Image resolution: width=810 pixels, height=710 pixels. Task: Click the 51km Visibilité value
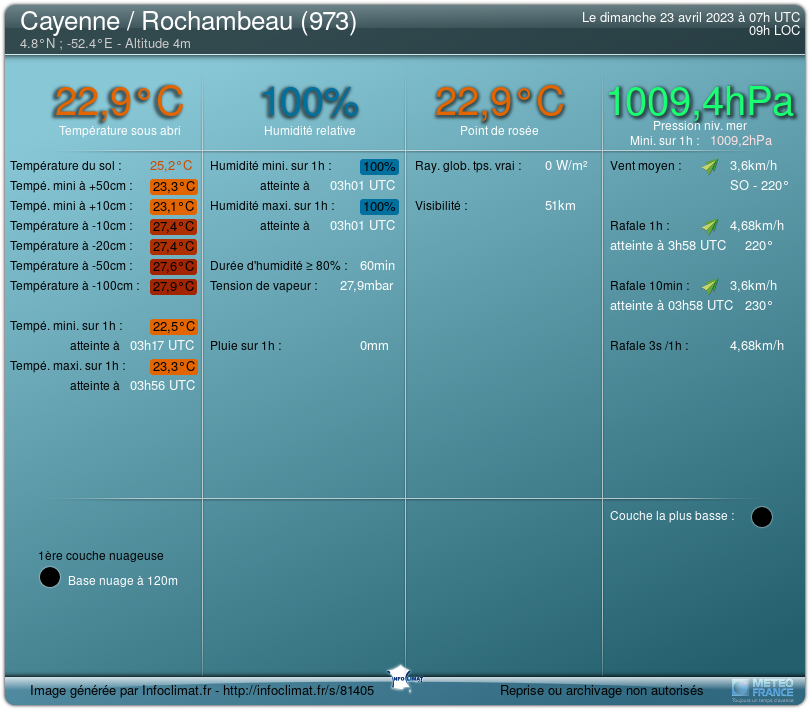[x=560, y=206]
